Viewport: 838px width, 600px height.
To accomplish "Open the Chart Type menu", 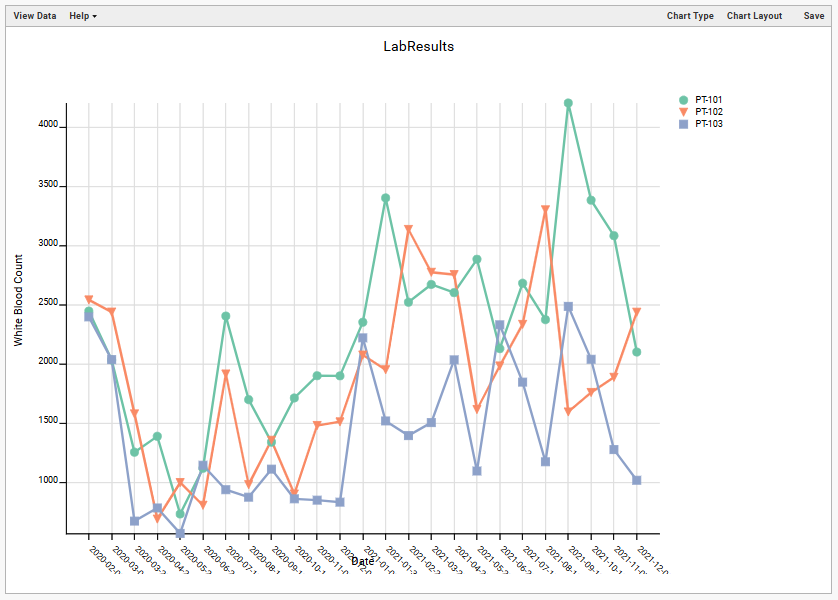I will (x=690, y=16).
